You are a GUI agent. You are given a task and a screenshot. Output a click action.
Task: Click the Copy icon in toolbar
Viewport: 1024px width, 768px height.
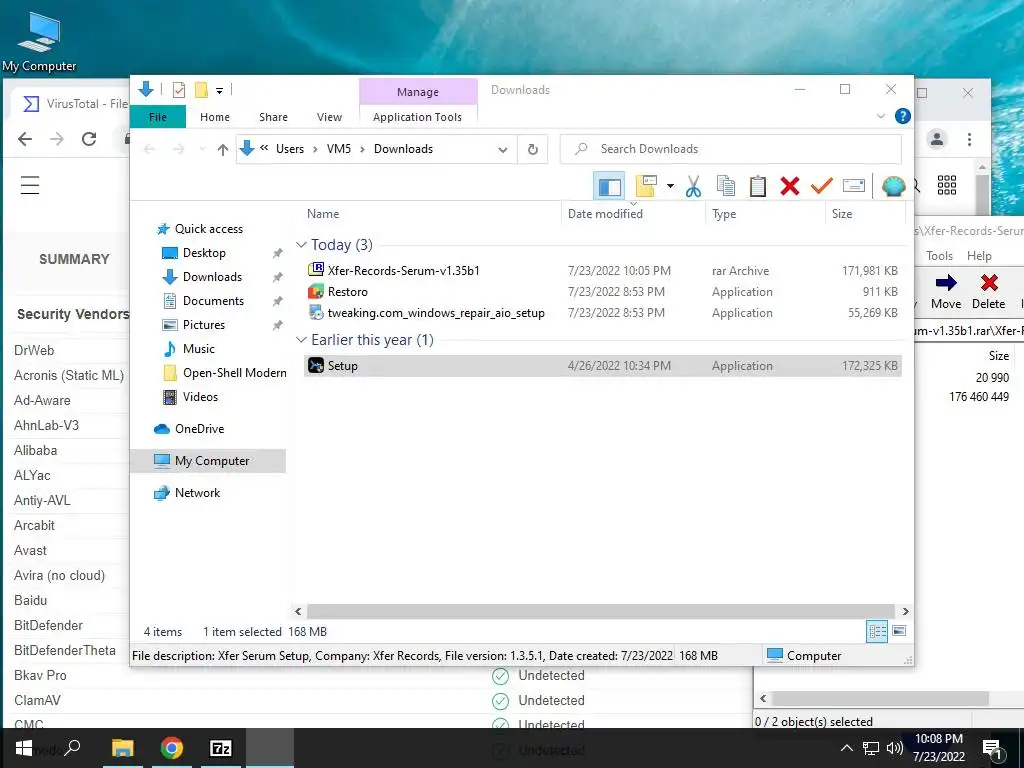pos(726,187)
